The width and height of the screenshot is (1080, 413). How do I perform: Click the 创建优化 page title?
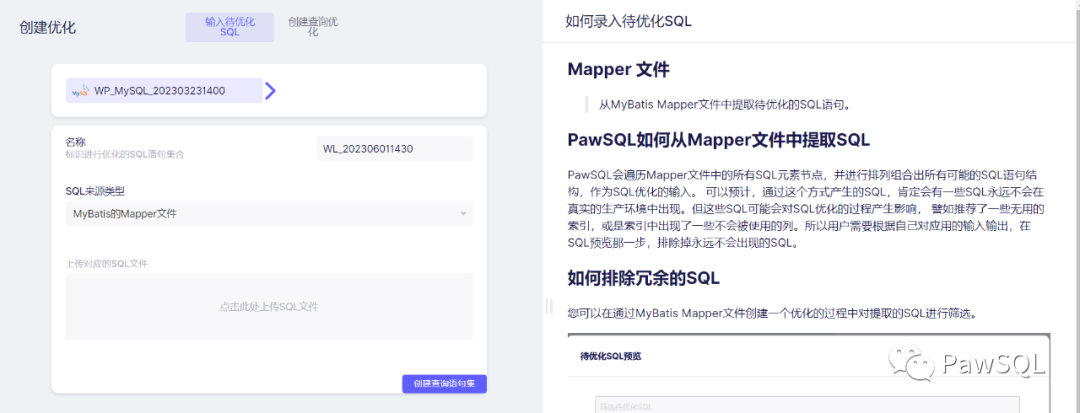[47, 27]
